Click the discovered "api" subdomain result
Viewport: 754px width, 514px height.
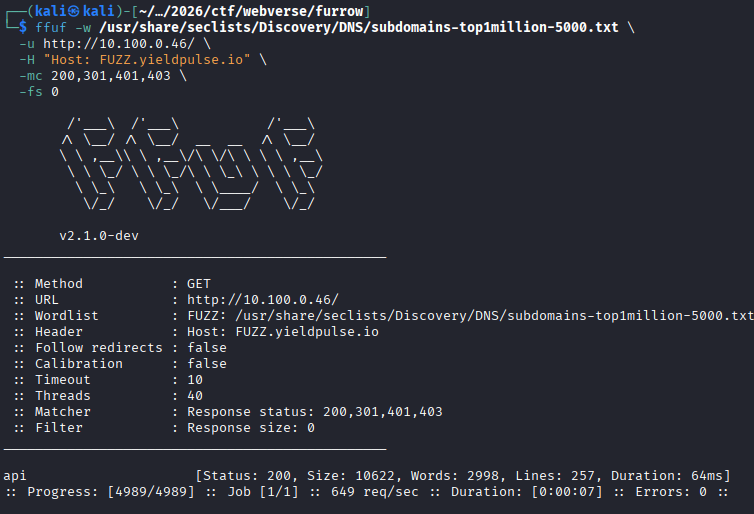tap(15, 475)
